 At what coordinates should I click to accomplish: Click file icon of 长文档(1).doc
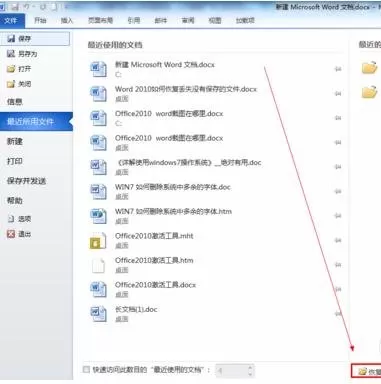coord(98,314)
